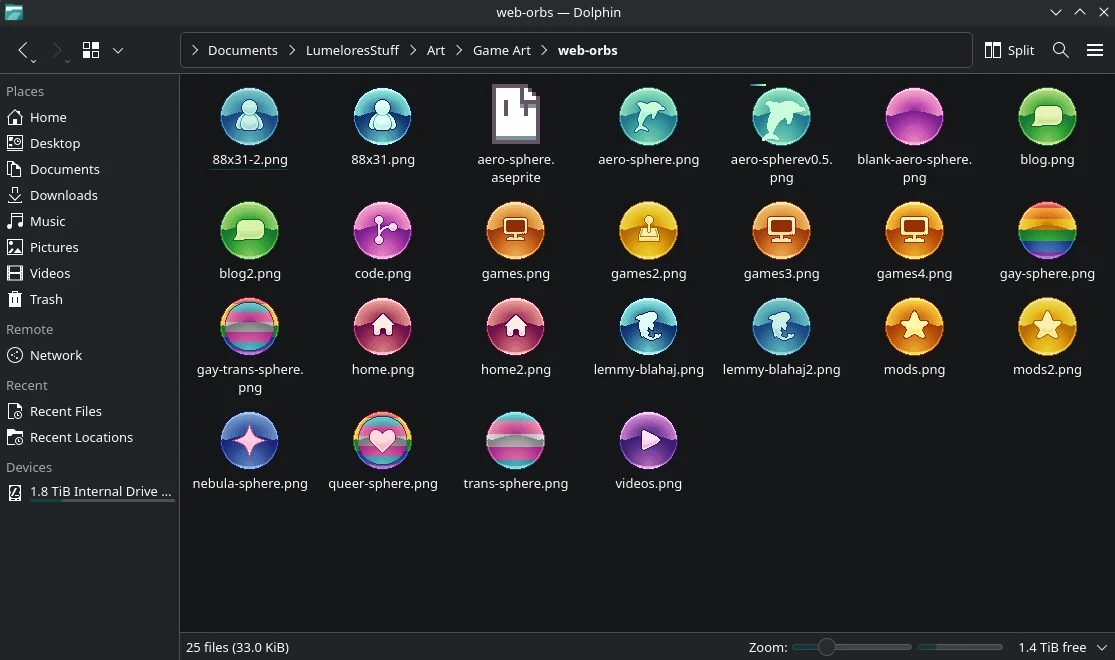Select mods2.png icon
1115x660 pixels.
(x=1047, y=326)
